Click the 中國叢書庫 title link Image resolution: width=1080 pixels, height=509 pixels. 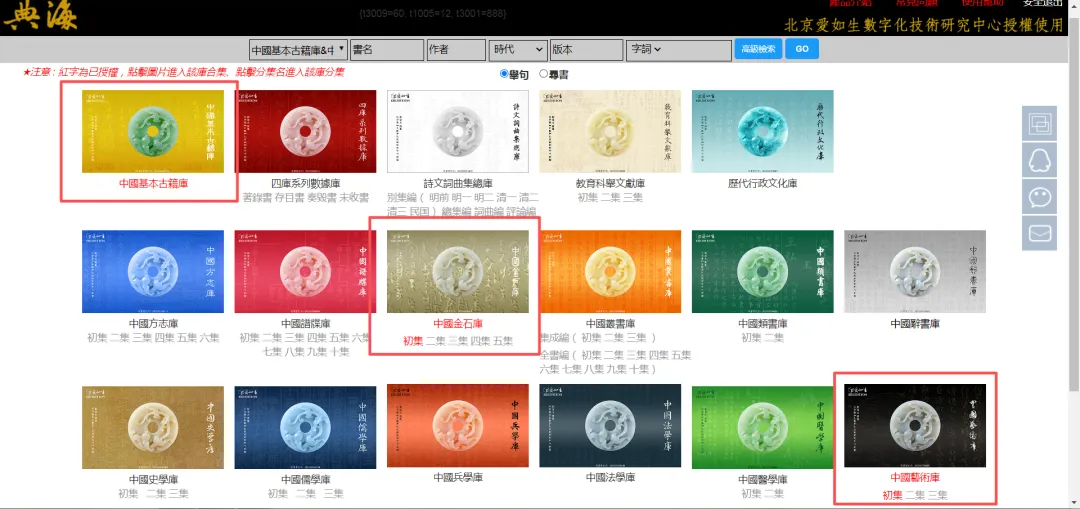point(610,324)
